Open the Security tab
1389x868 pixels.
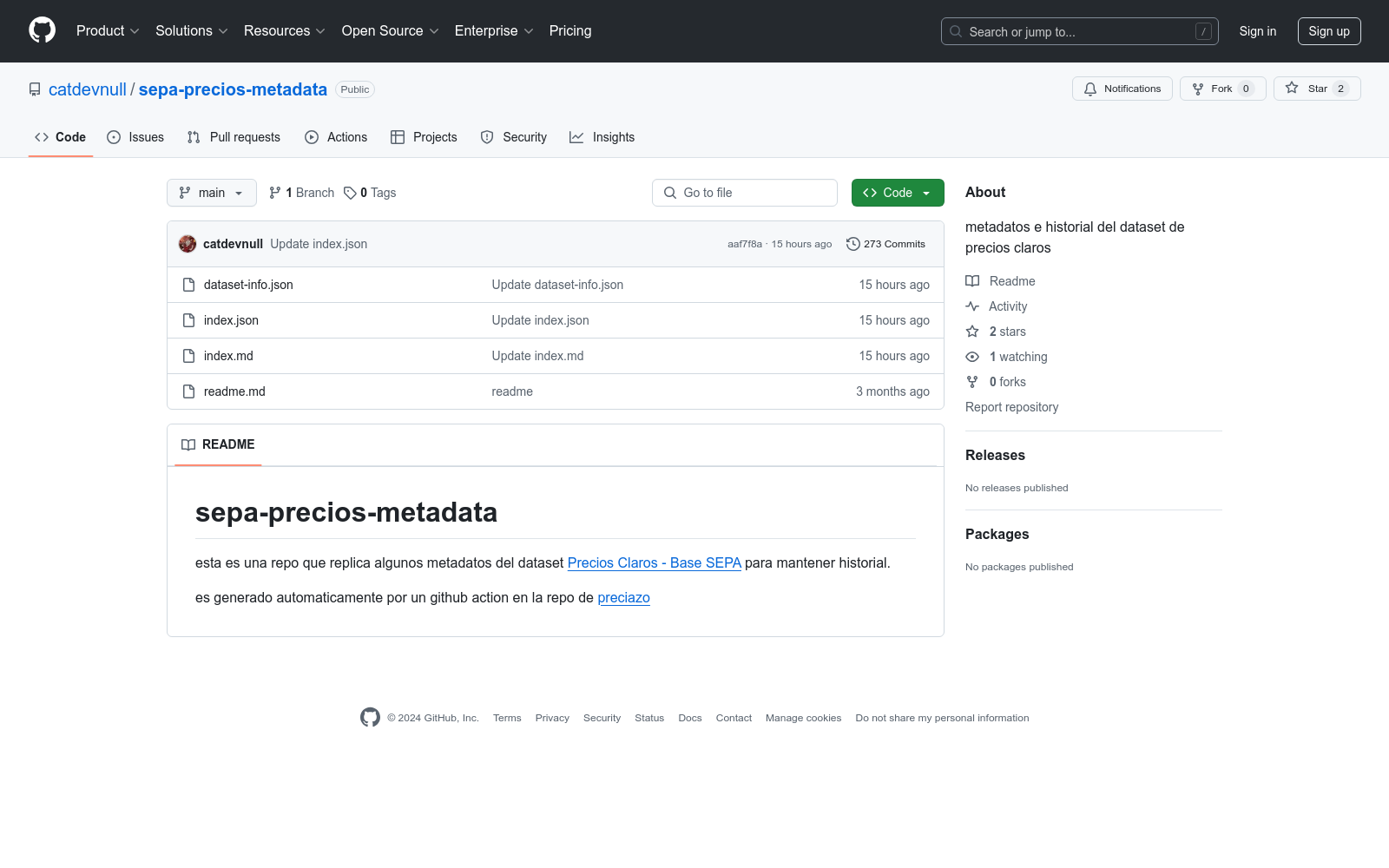pyautogui.click(x=514, y=137)
